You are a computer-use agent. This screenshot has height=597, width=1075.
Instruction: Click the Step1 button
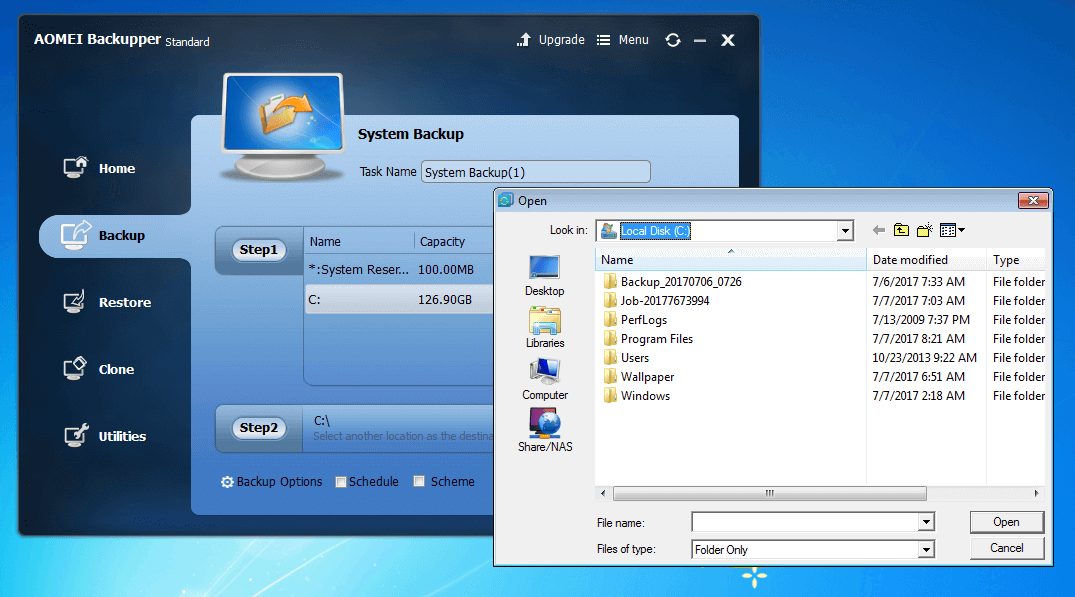(x=258, y=249)
